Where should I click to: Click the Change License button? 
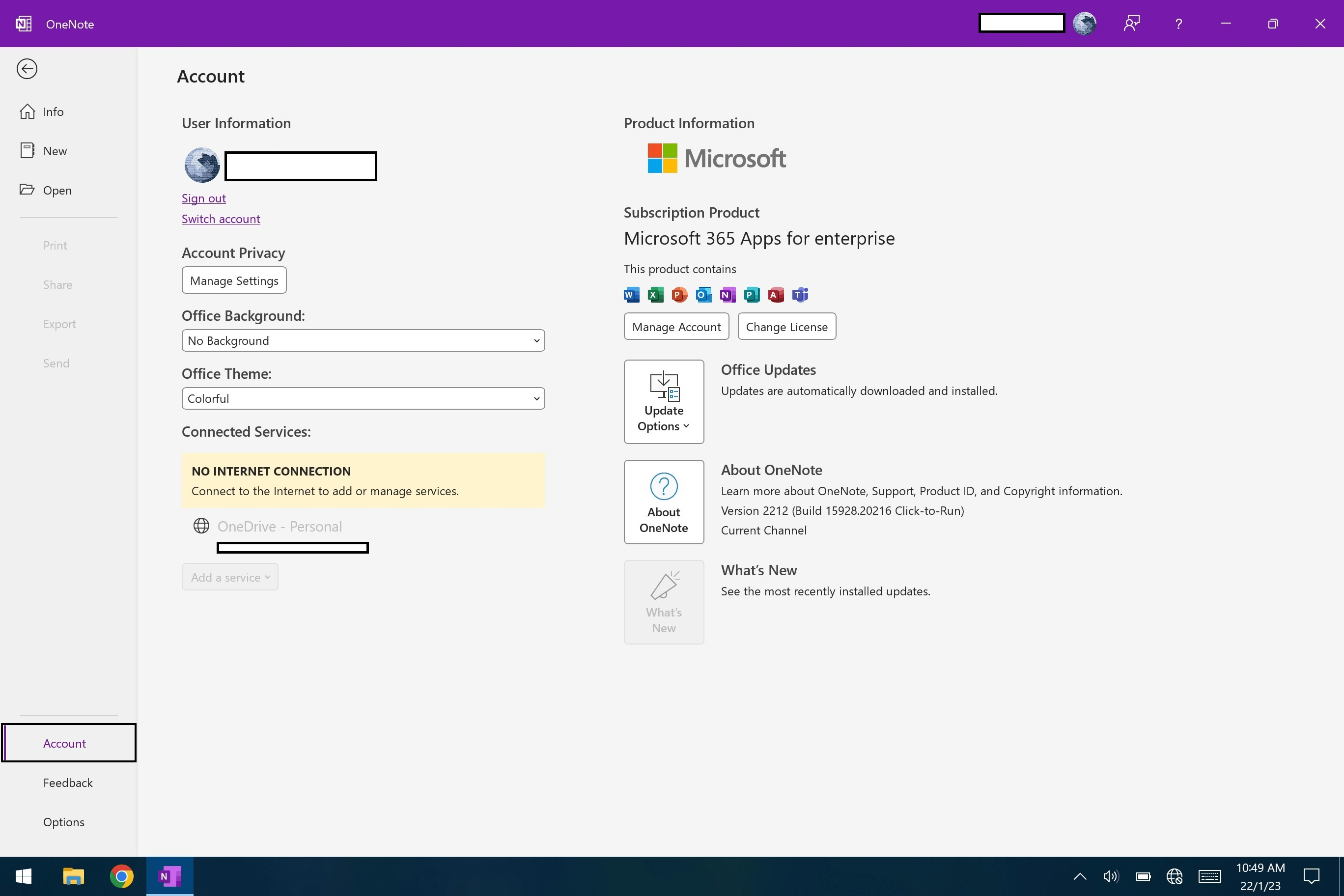787,326
